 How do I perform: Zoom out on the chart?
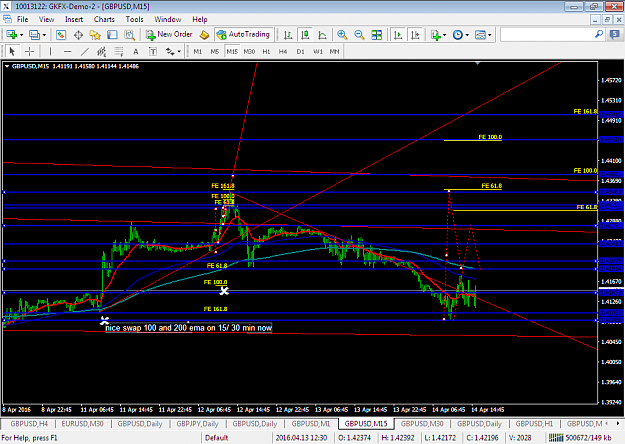[359, 35]
